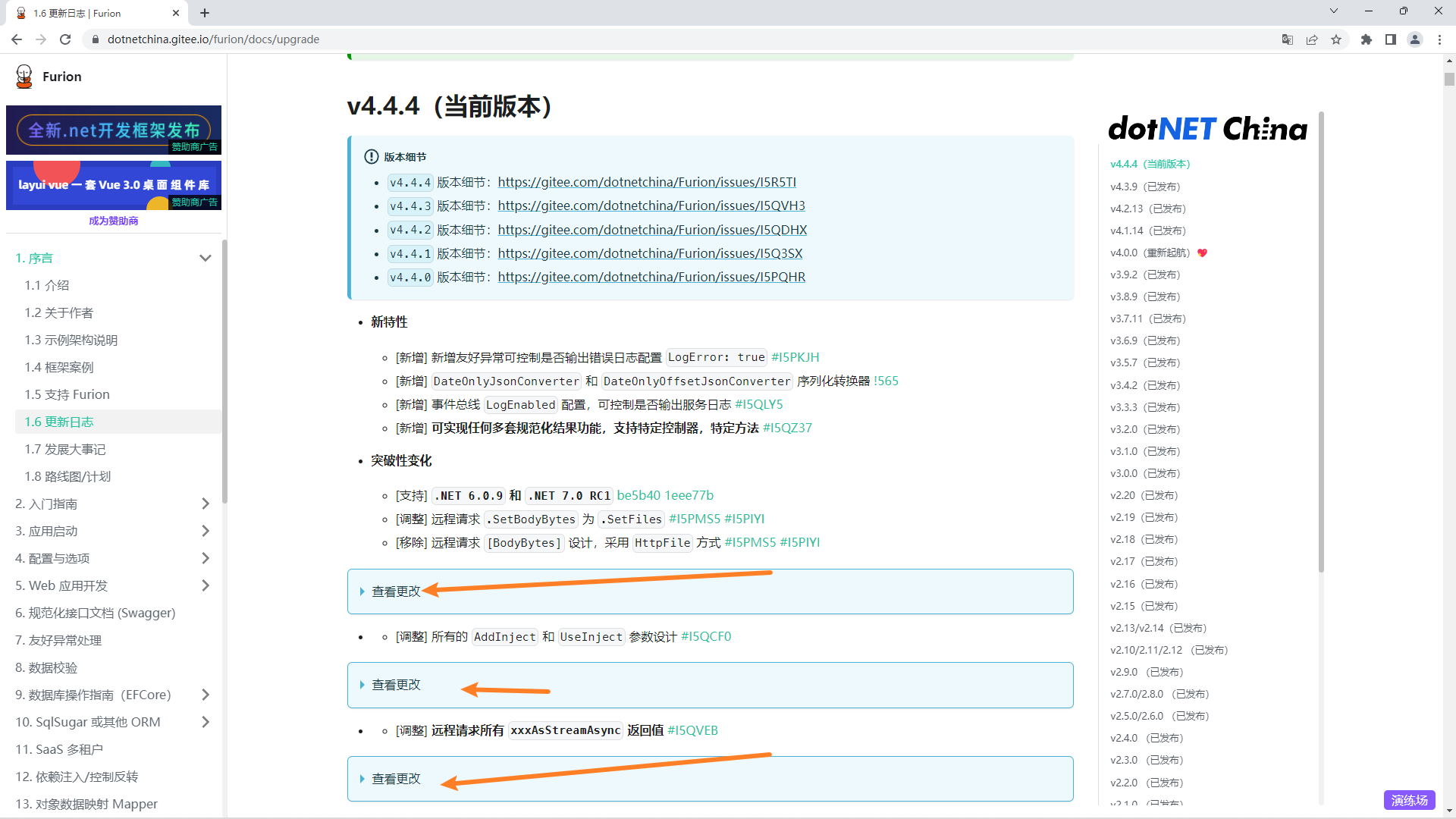Expand the 2. 入门指南 section chevron
This screenshot has width=1456, height=819.
click(x=205, y=504)
